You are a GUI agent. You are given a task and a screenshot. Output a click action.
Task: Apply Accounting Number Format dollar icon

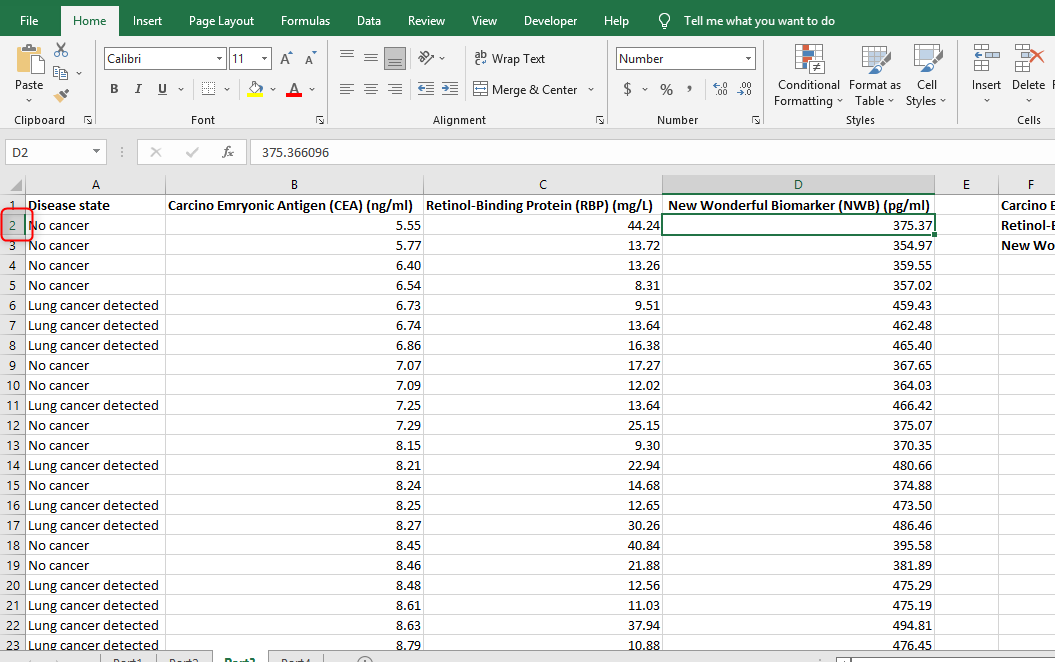(627, 89)
